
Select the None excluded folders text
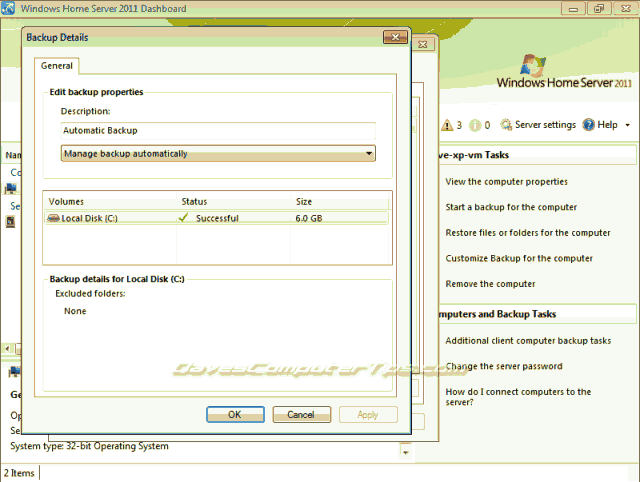click(x=75, y=311)
